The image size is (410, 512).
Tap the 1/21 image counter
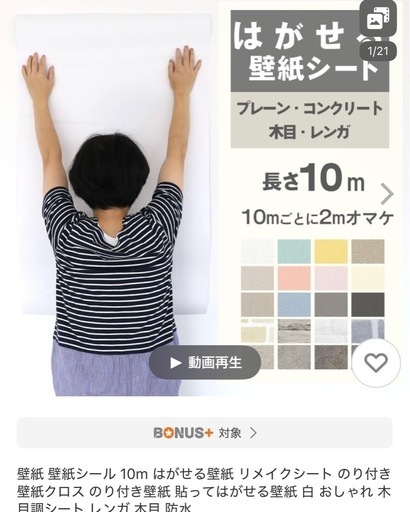[x=378, y=52]
